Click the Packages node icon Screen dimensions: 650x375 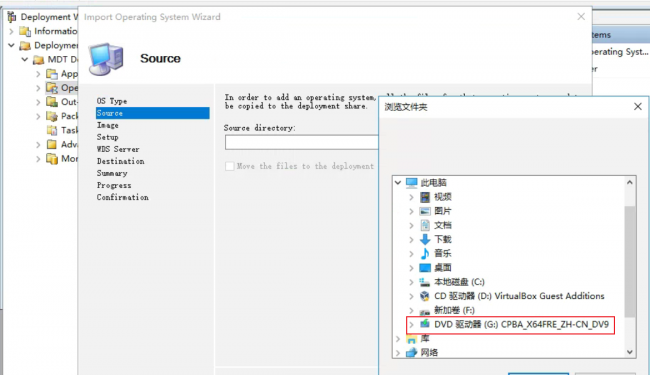coord(52,116)
